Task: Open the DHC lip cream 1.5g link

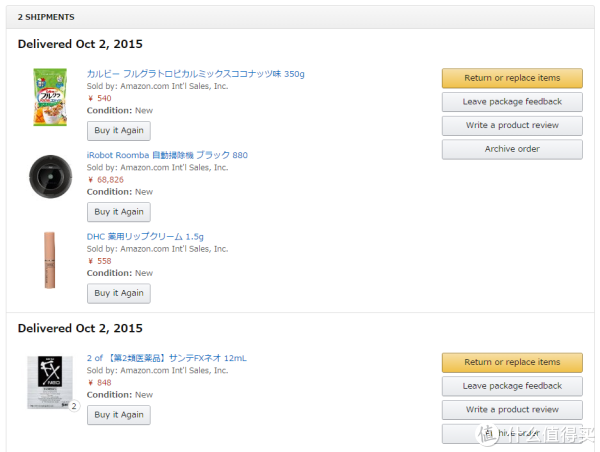Action: point(145,237)
